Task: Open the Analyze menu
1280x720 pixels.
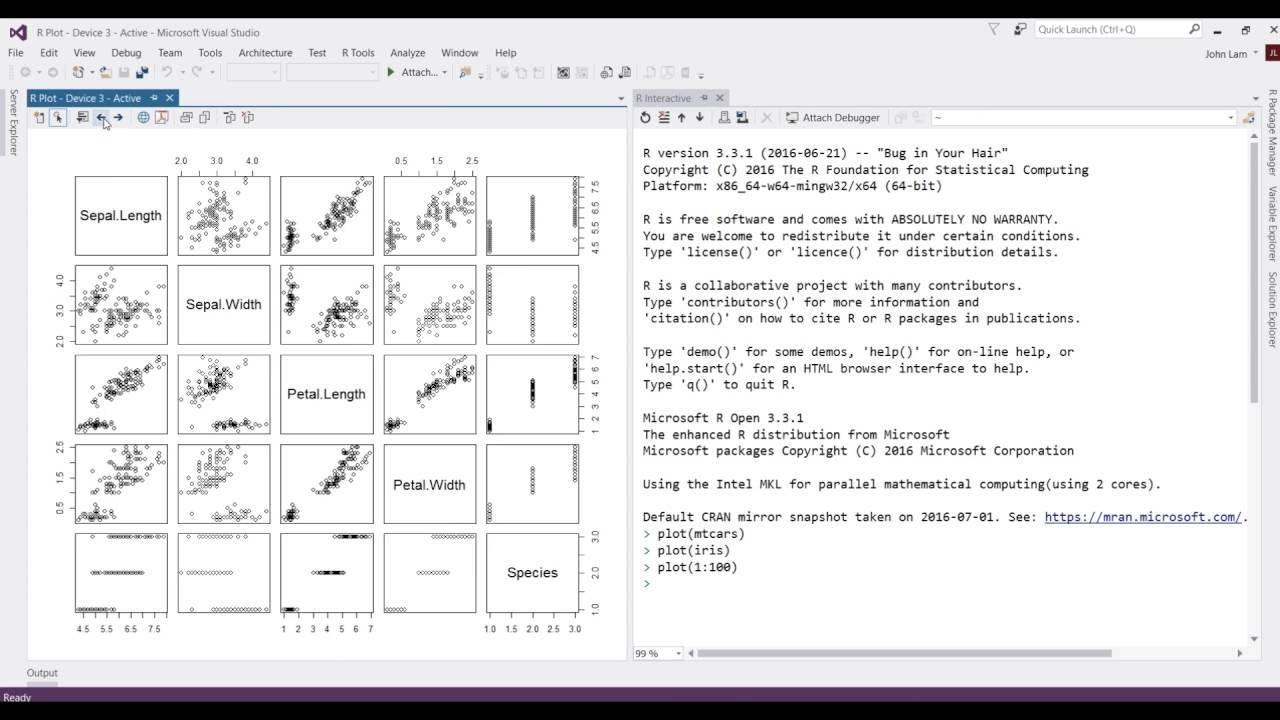Action: (408, 53)
